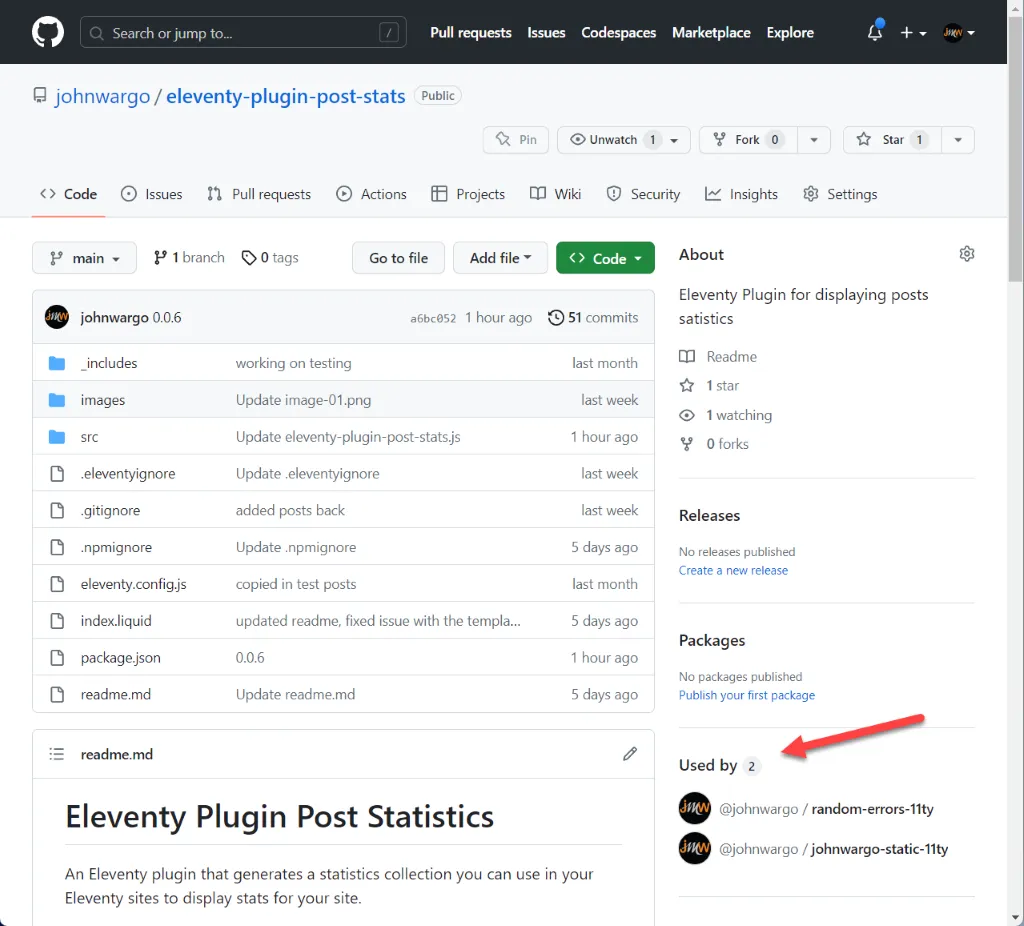Open the main branch selector
Viewport: 1024px width, 926px height.
84,258
